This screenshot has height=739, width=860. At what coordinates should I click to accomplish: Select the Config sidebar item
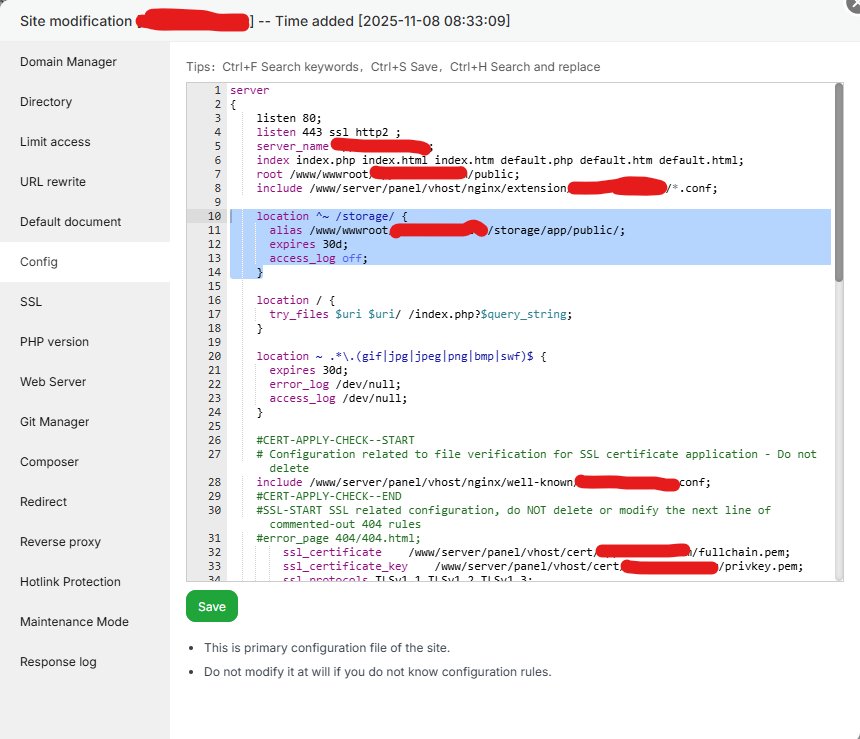click(39, 262)
